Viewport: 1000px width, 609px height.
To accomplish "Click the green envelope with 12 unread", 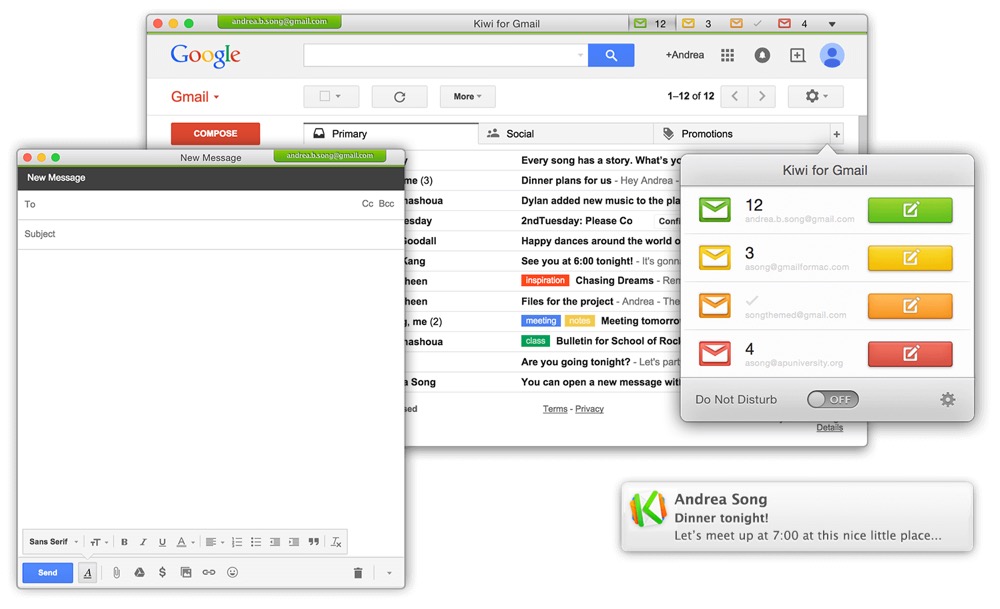I will [714, 209].
